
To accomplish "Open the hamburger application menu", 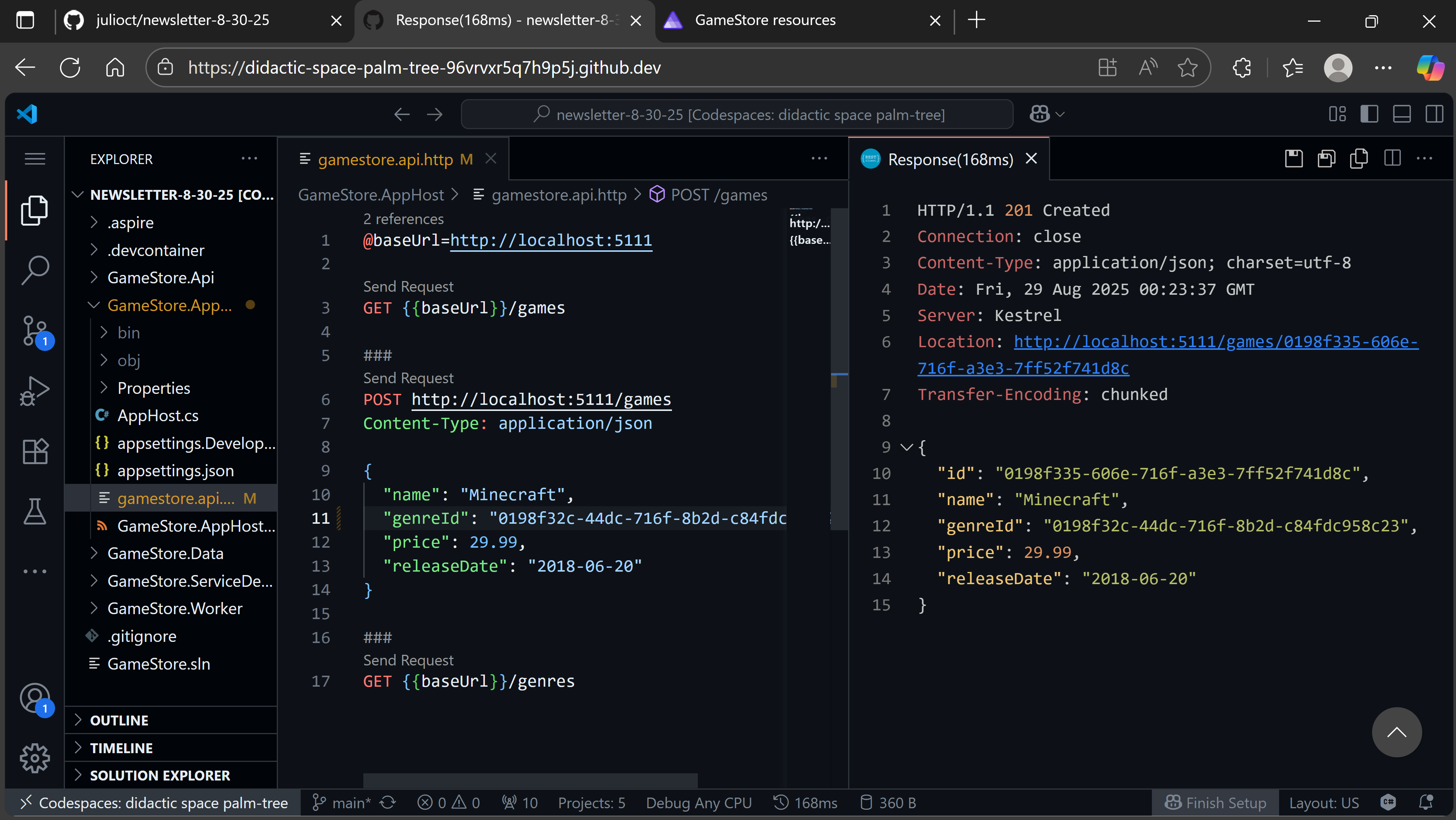I will coord(35,159).
